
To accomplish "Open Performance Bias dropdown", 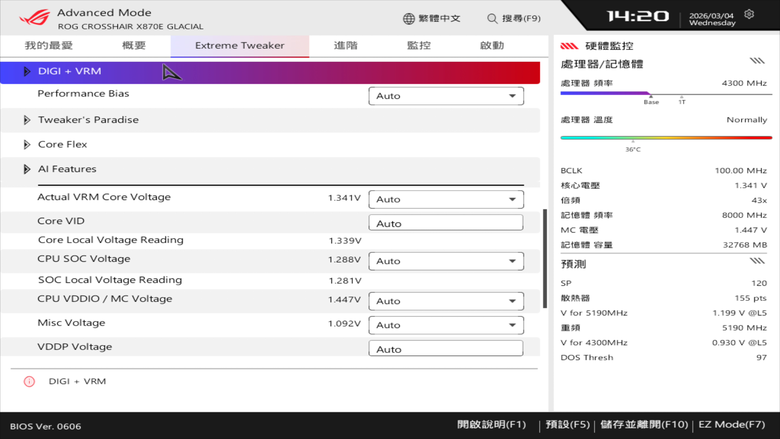I will point(446,96).
